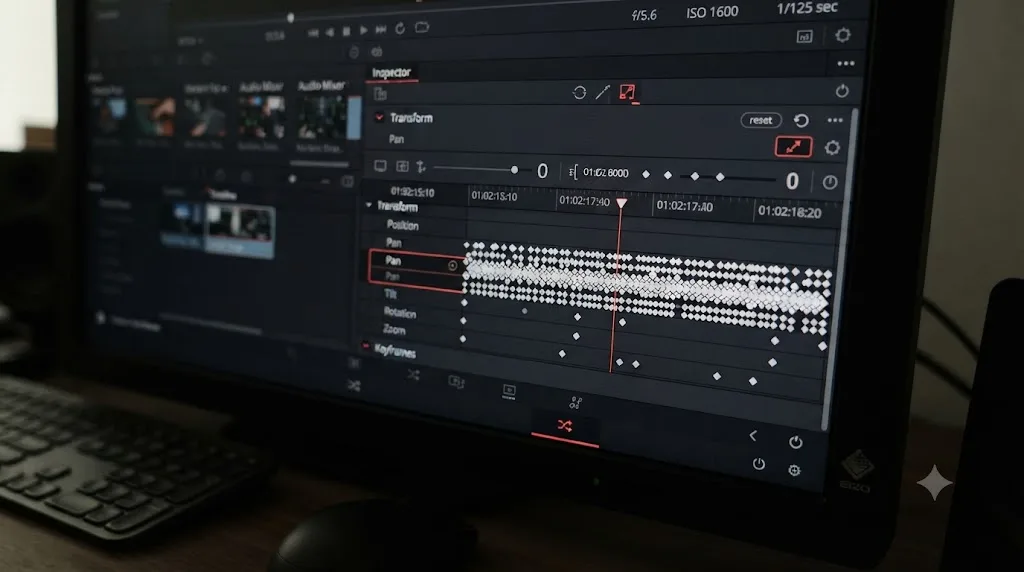Click the playhead marker on the keyframe ruler
Image resolution: width=1024 pixels, height=572 pixels.
click(622, 203)
